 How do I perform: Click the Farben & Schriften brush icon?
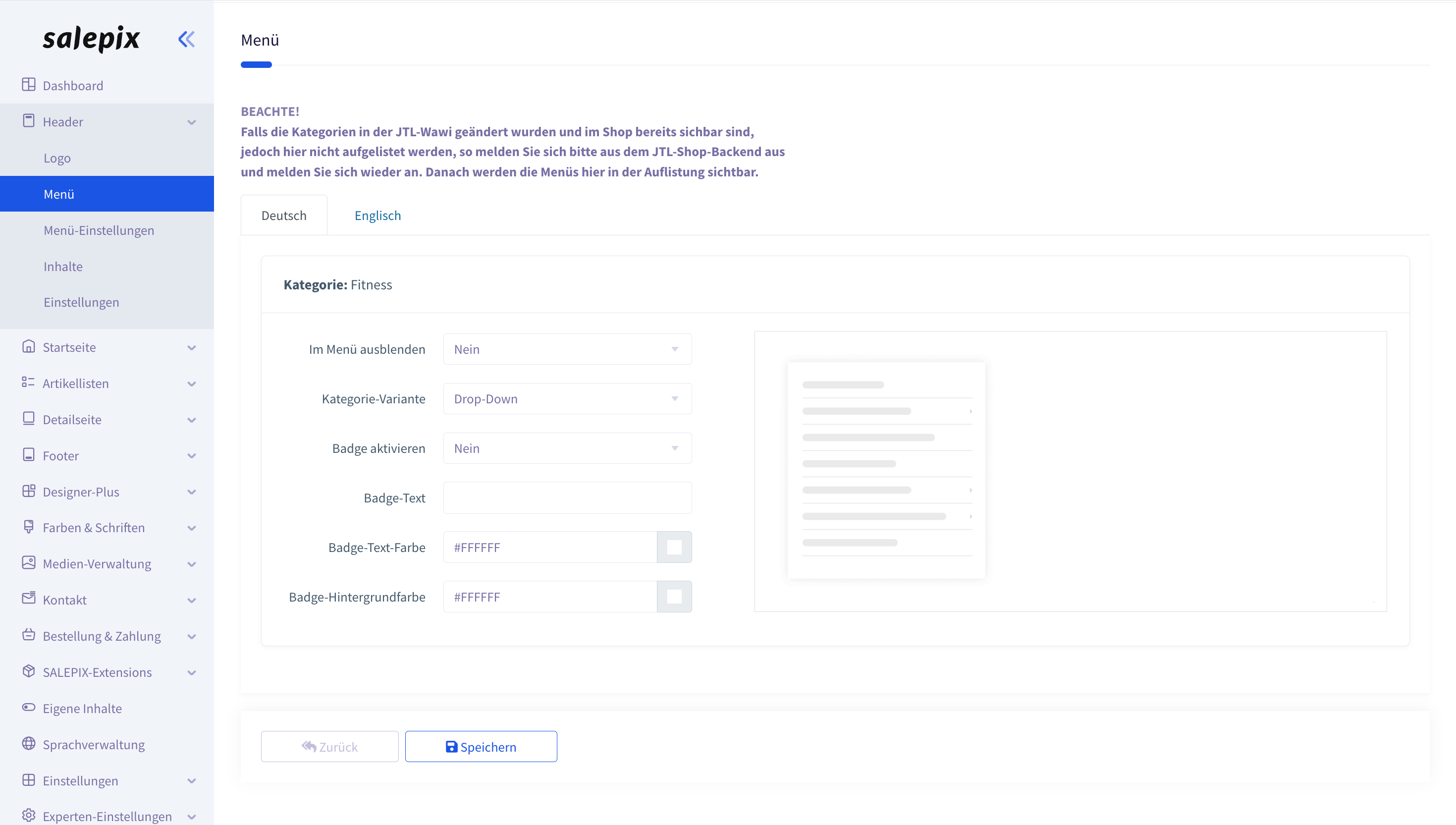point(28,527)
